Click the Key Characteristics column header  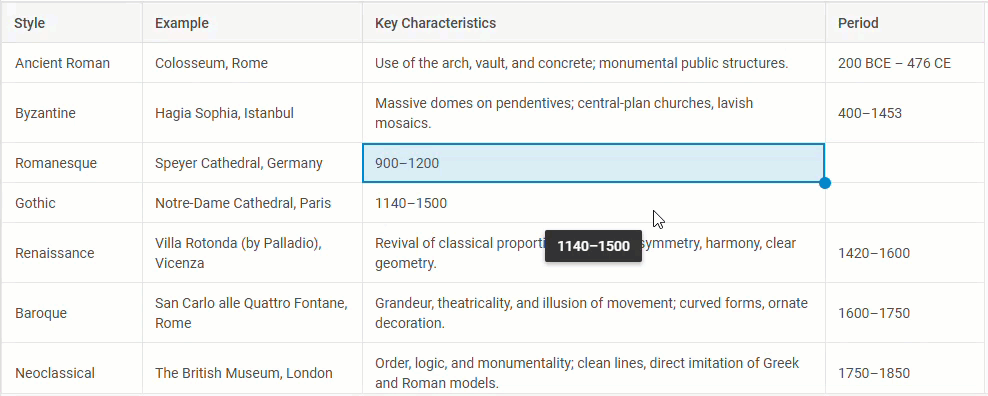coord(594,23)
